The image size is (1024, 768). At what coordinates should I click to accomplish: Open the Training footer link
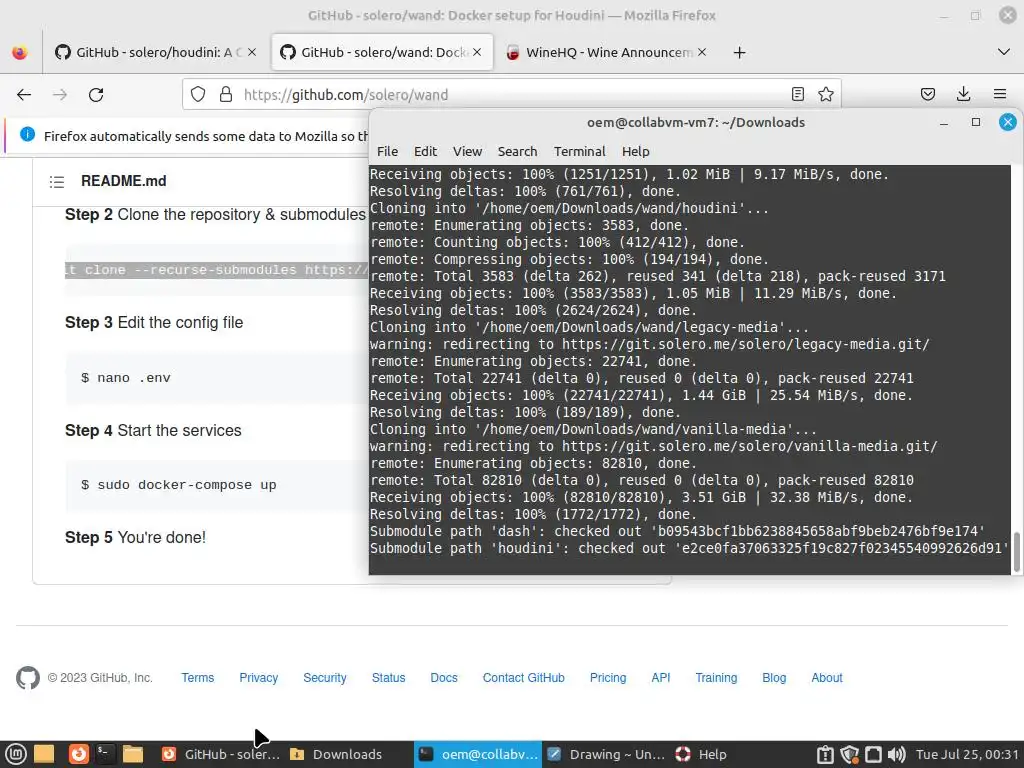coord(716,678)
